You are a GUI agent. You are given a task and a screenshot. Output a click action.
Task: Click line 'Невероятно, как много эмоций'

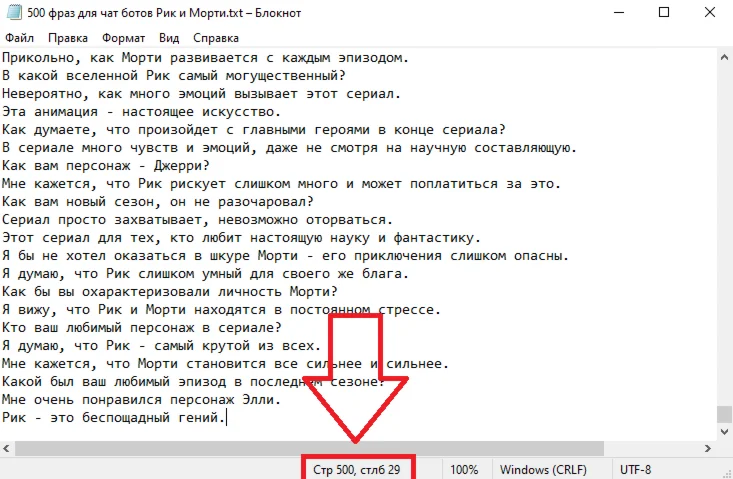point(201,94)
